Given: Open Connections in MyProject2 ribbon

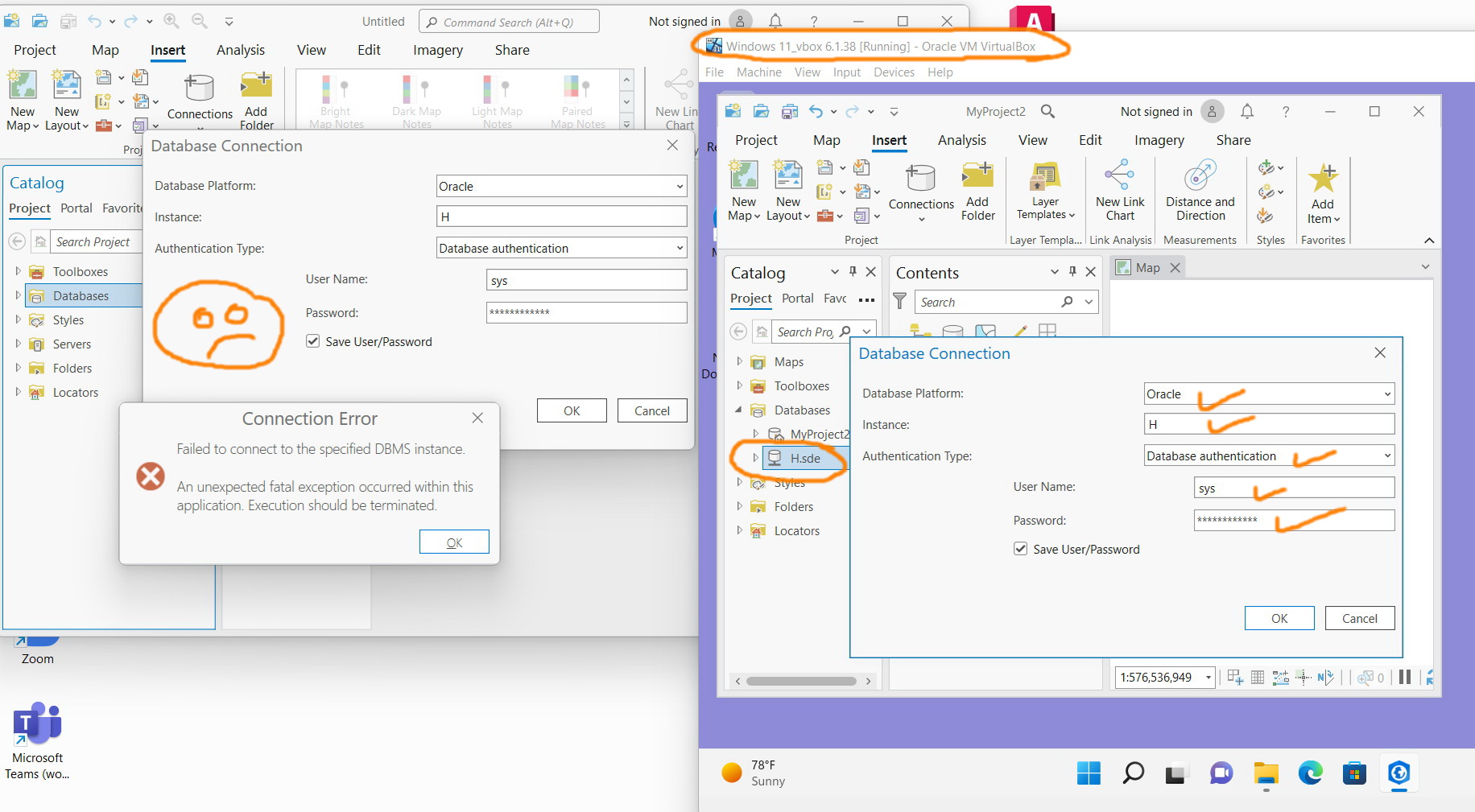Looking at the screenshot, I should pos(921,193).
